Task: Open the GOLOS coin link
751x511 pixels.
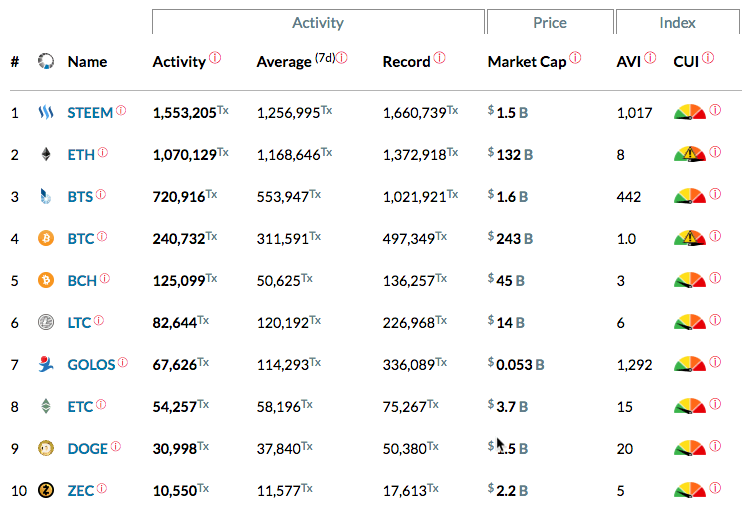Action: click(91, 365)
